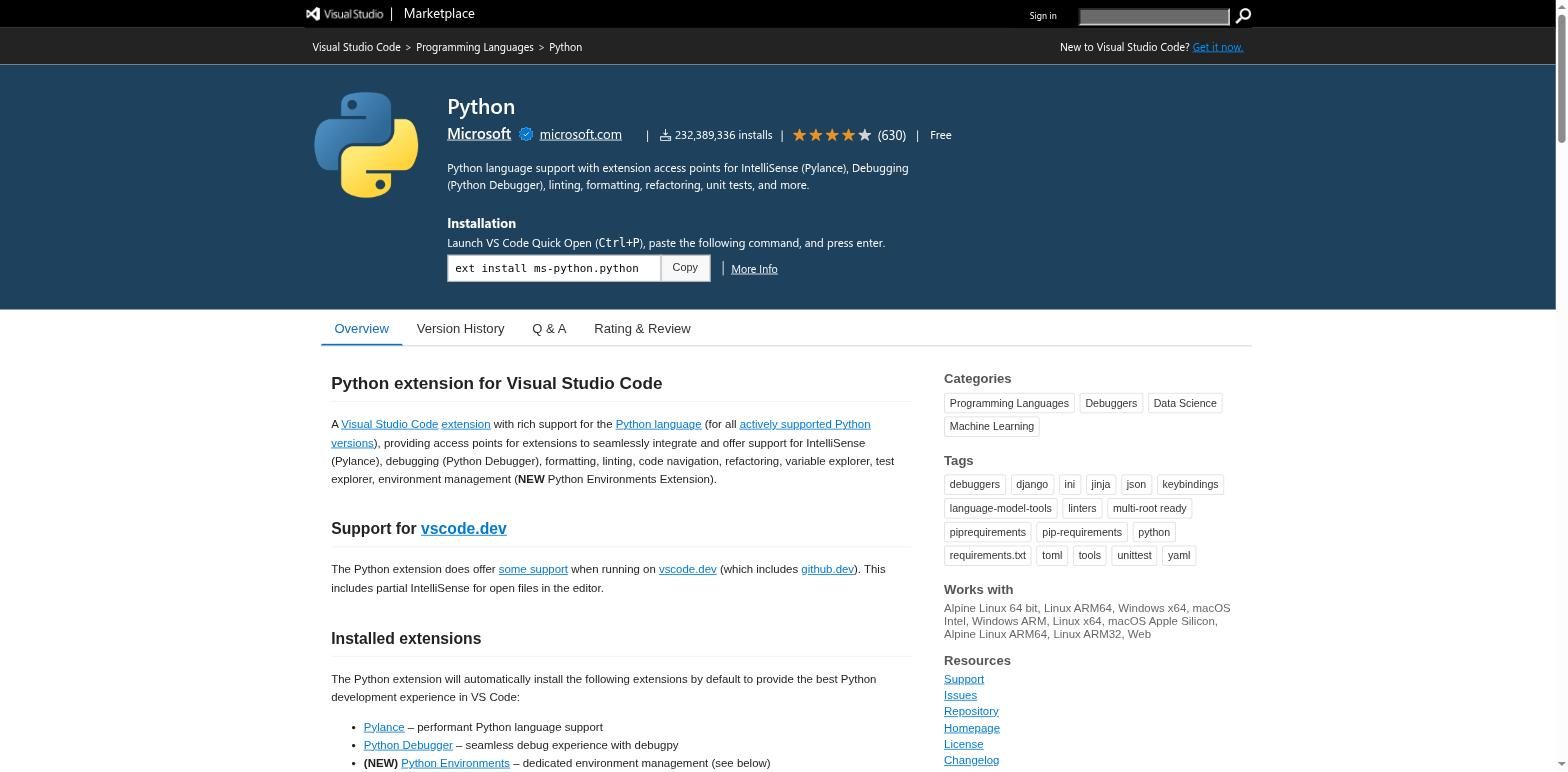The height and width of the screenshot is (772, 1568).
Task: Click the installs download icon
Action: click(x=665, y=135)
